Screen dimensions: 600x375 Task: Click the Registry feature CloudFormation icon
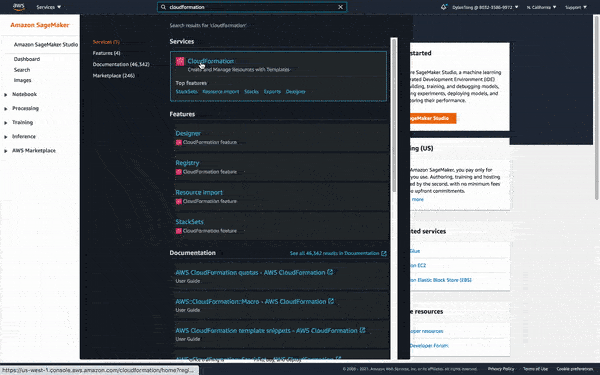click(x=178, y=172)
